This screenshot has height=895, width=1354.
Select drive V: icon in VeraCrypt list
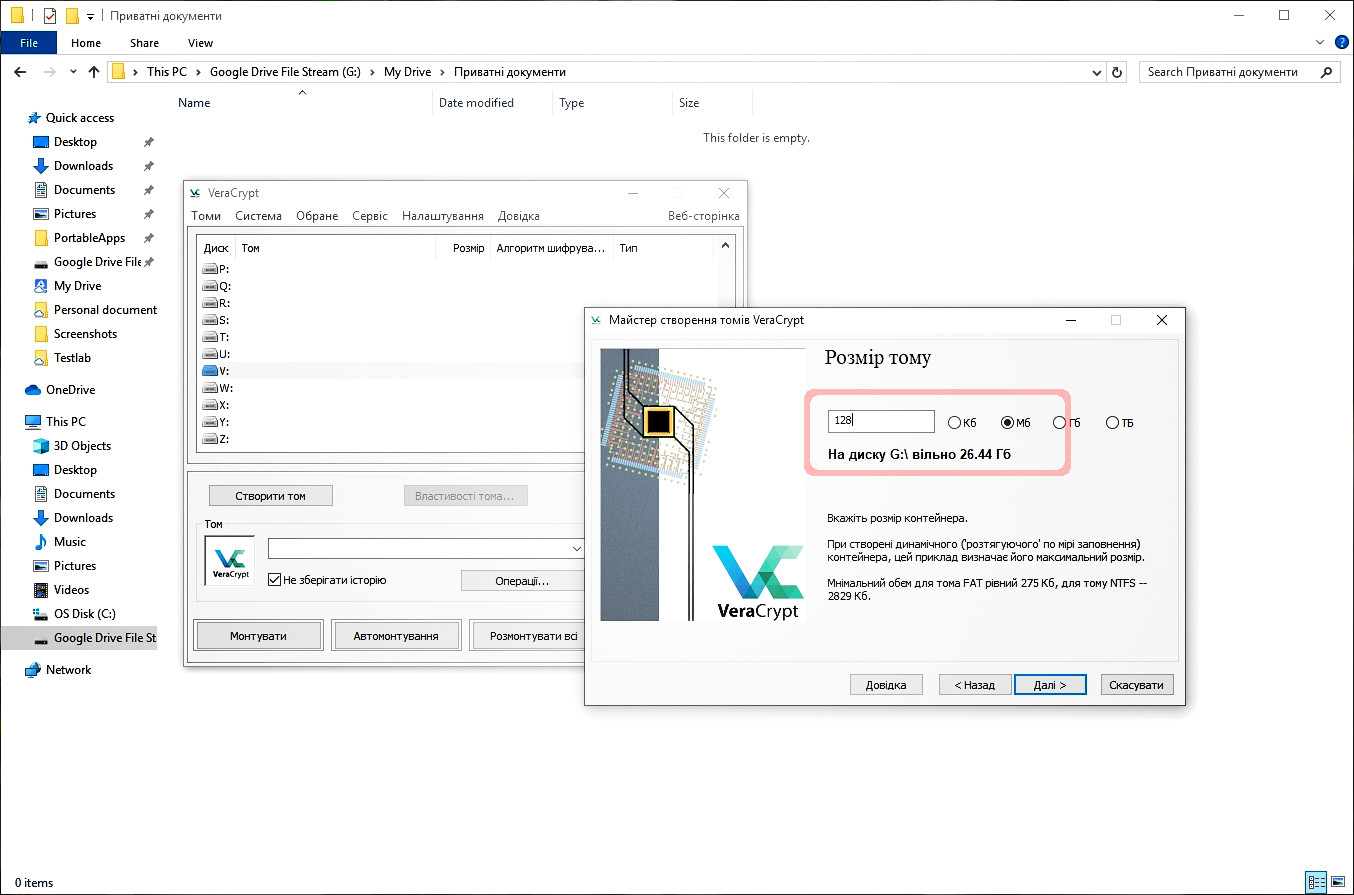click(210, 371)
